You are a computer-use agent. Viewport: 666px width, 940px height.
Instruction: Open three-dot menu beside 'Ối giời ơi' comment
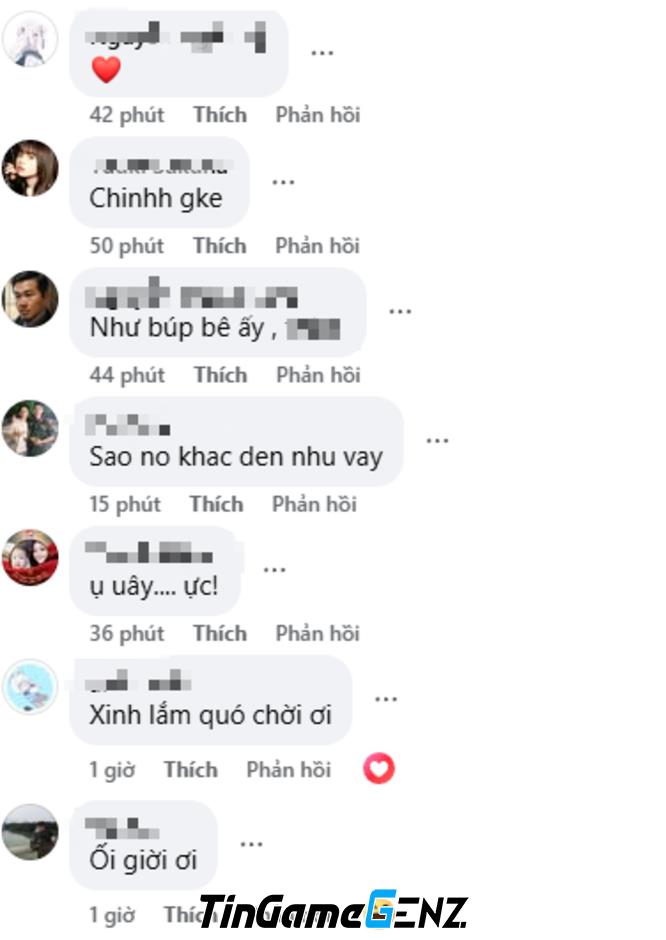point(251,844)
